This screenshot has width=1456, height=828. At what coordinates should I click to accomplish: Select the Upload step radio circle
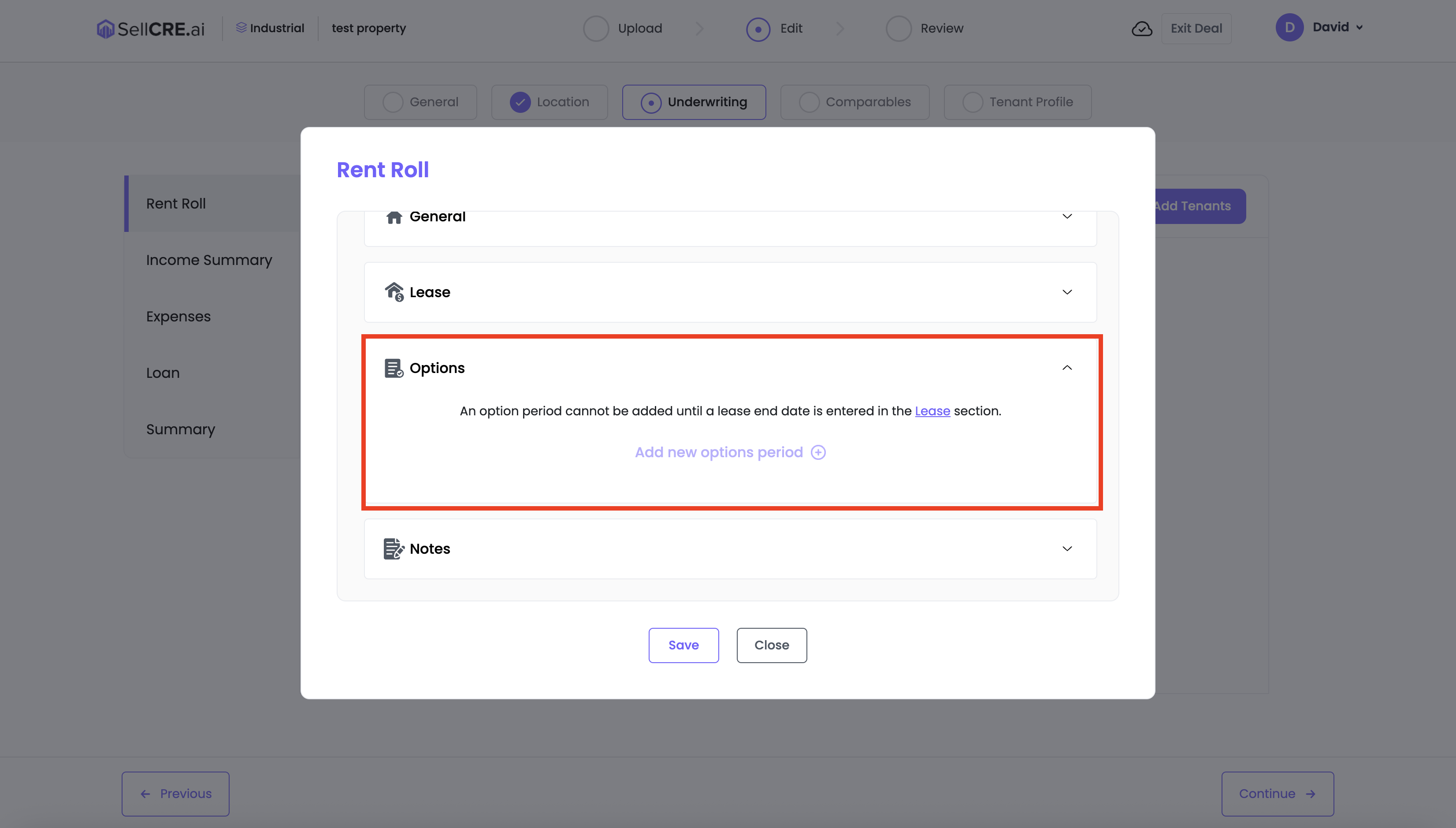tap(596, 28)
